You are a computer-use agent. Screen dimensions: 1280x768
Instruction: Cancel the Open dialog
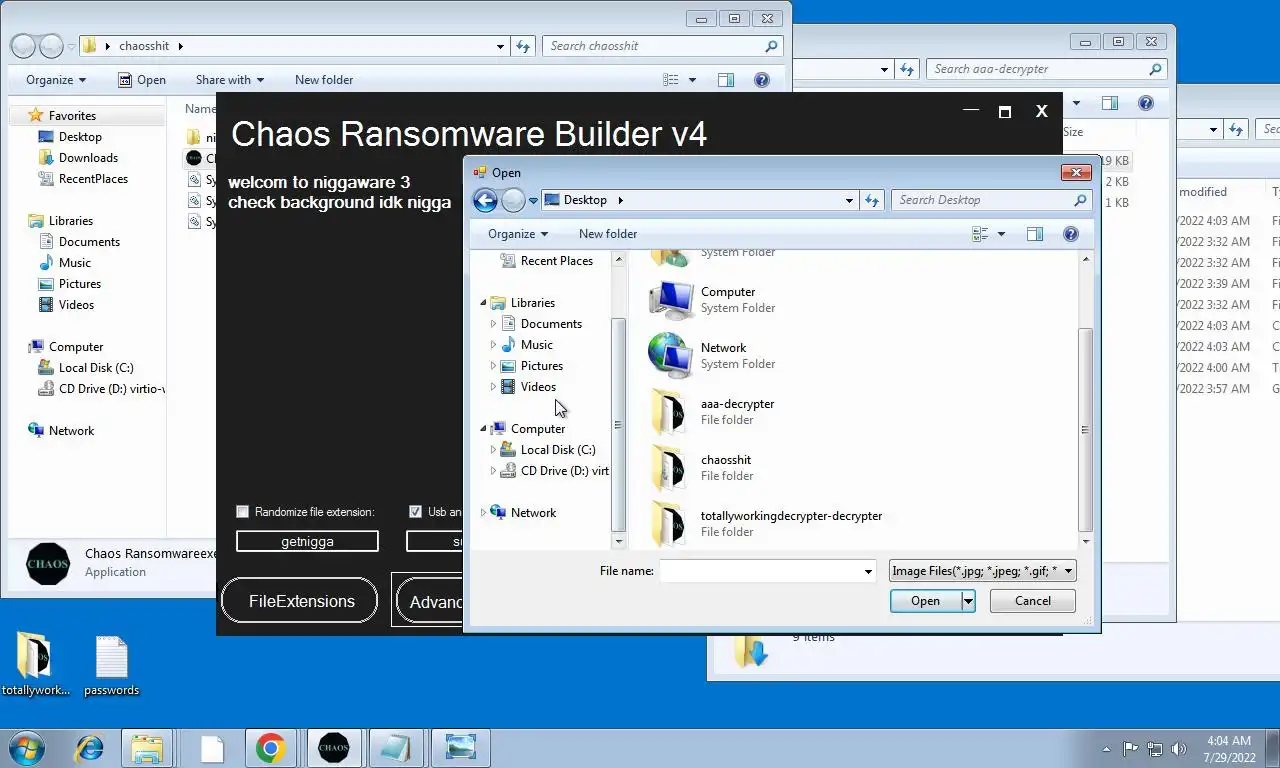[x=1033, y=601]
